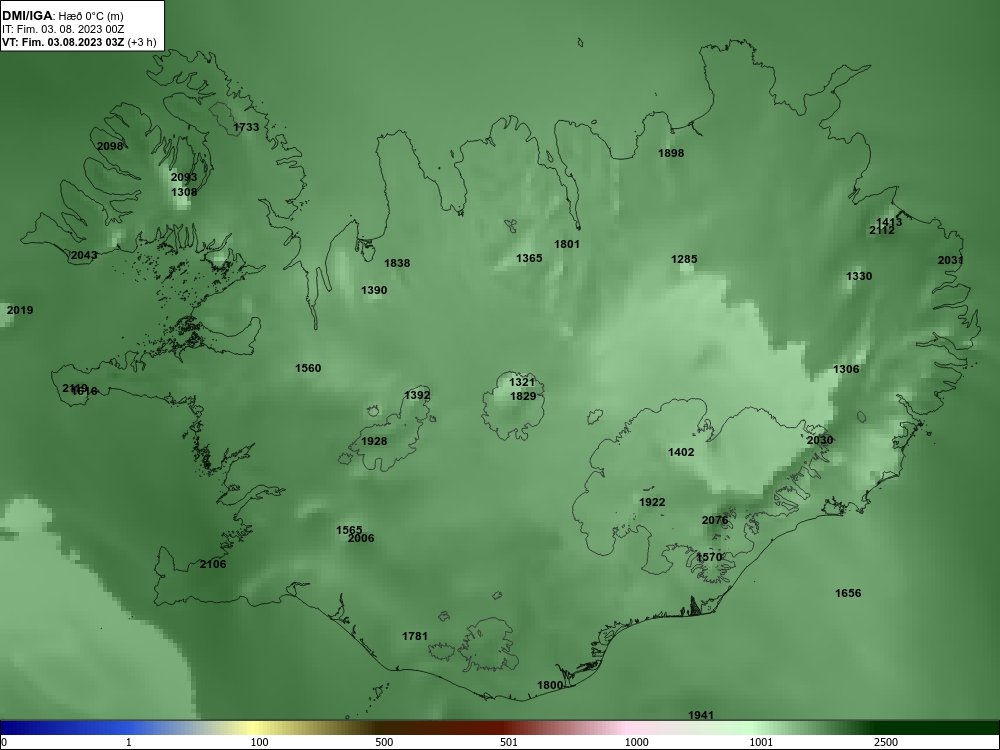Viewport: 1000px width, 750px height.
Task: Click the 1922 height label
Action: point(652,502)
